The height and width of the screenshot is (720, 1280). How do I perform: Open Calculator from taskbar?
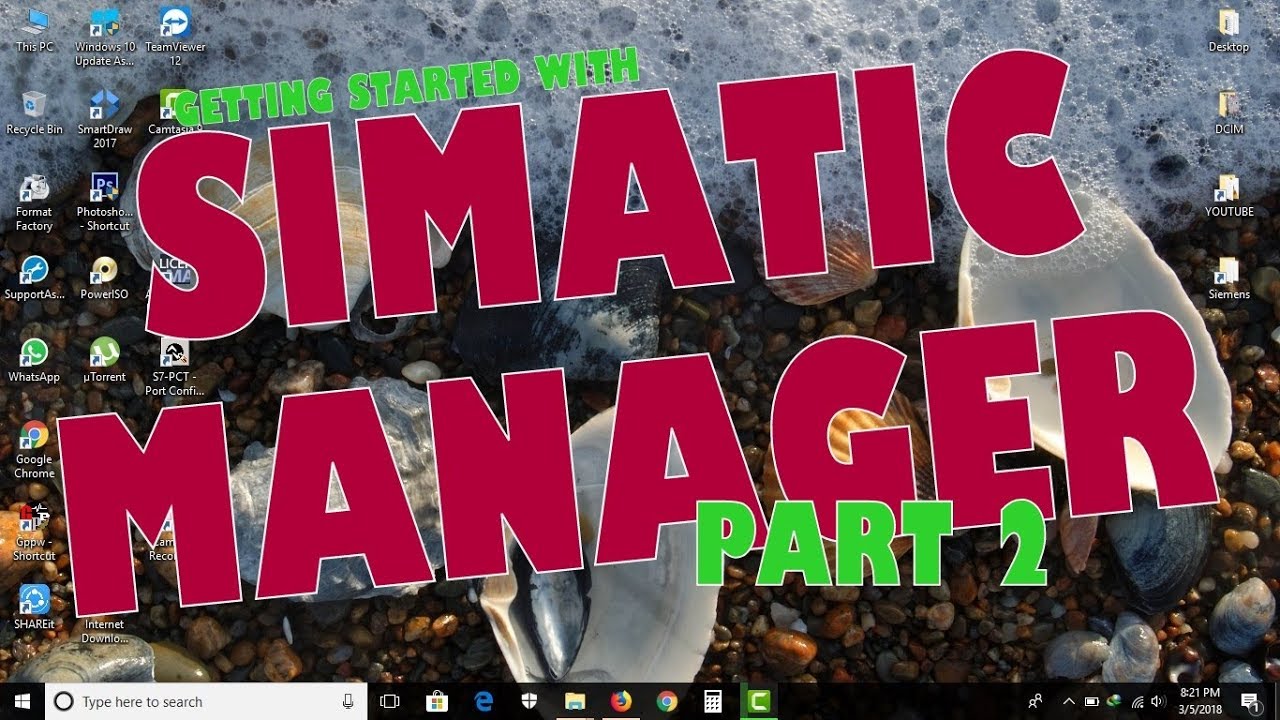[x=713, y=702]
